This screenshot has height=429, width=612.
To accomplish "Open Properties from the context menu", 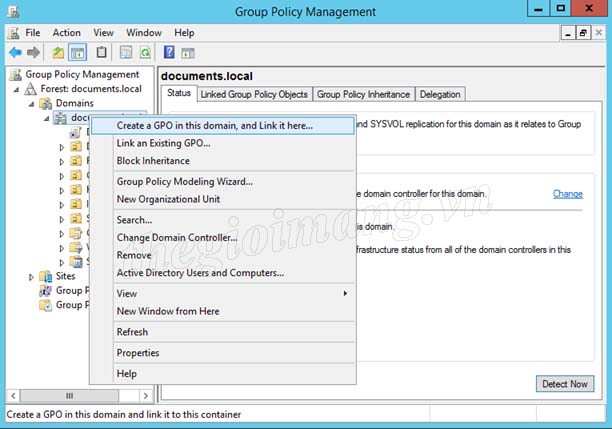I will click(223, 353).
